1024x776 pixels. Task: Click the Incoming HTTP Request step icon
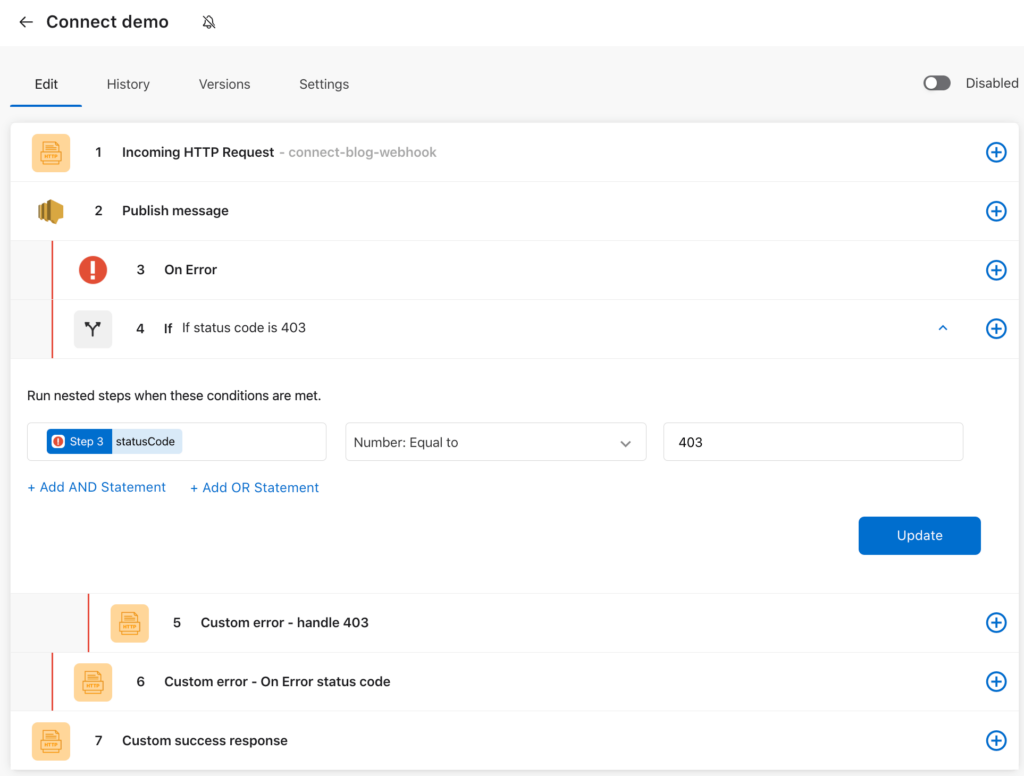tap(51, 153)
